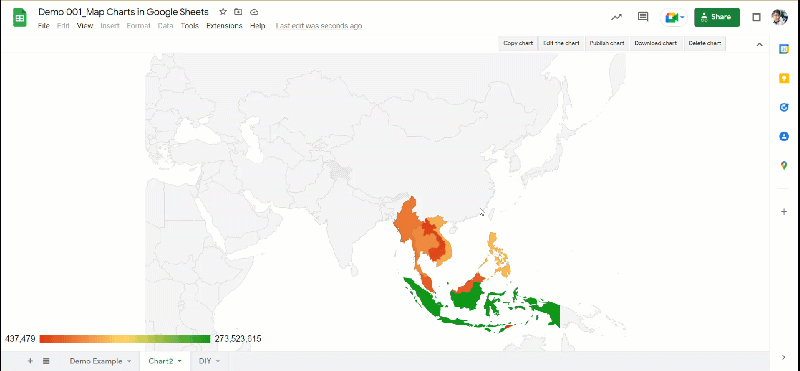Image resolution: width=800 pixels, height=371 pixels.
Task: Switch to Demo Example sheet tab
Action: (x=96, y=361)
